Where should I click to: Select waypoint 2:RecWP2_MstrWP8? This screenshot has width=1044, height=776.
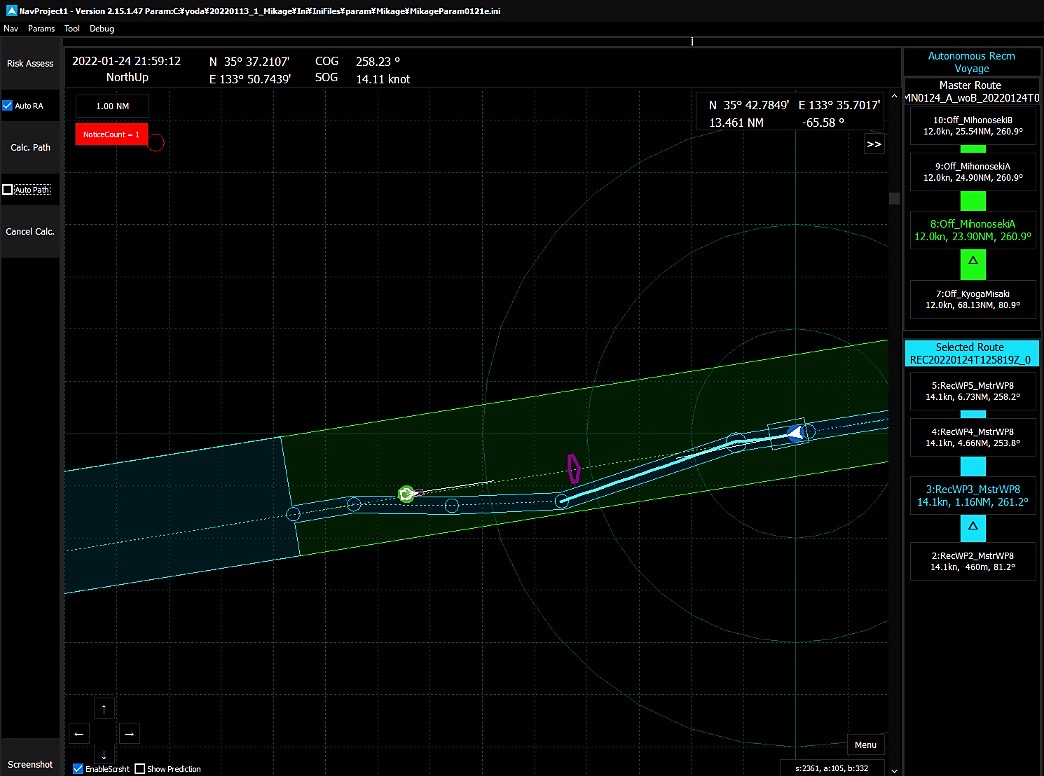click(972, 561)
